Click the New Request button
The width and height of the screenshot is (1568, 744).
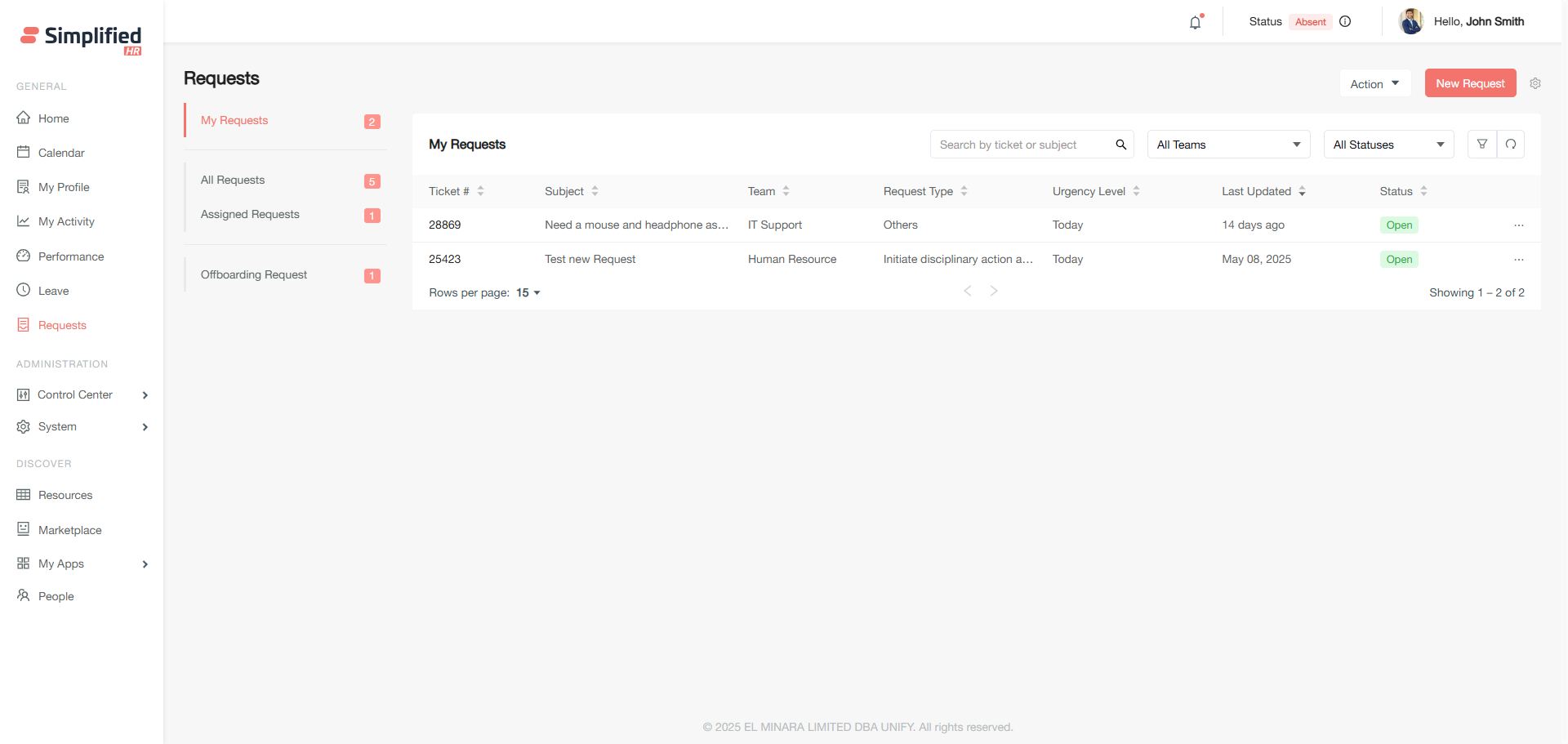[x=1470, y=83]
